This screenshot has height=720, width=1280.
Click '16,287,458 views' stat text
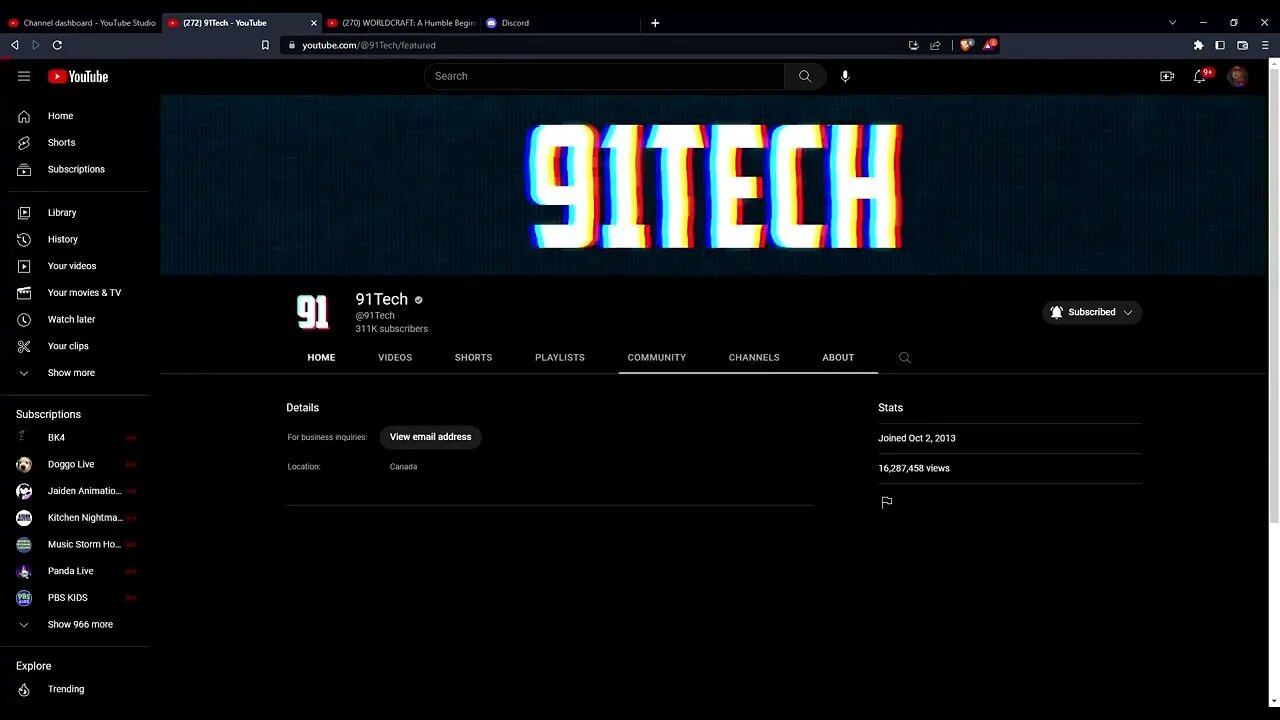(914, 468)
